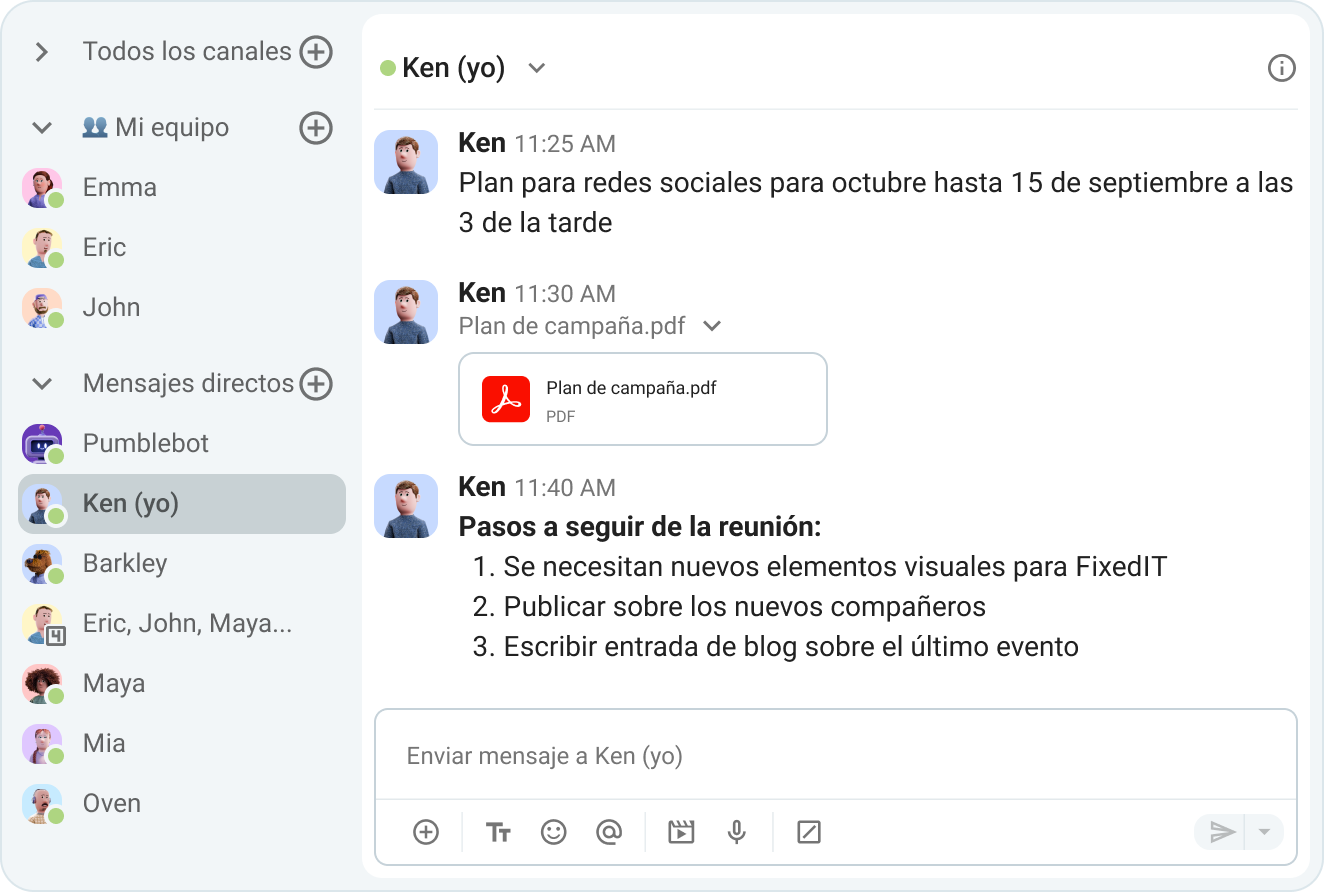Expand the Todos los canales section

tap(42, 51)
